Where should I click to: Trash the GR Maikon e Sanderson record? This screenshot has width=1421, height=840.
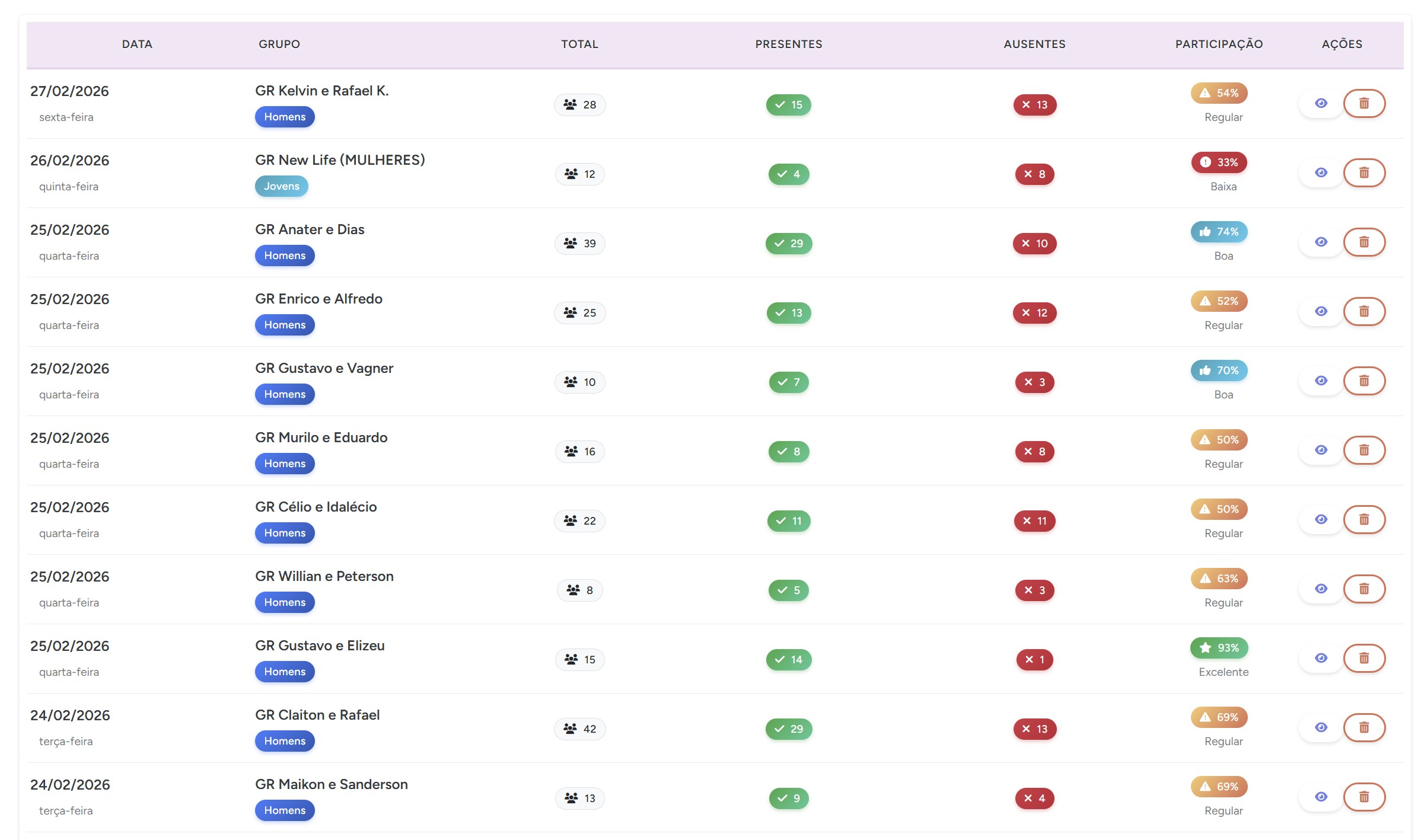(1363, 797)
